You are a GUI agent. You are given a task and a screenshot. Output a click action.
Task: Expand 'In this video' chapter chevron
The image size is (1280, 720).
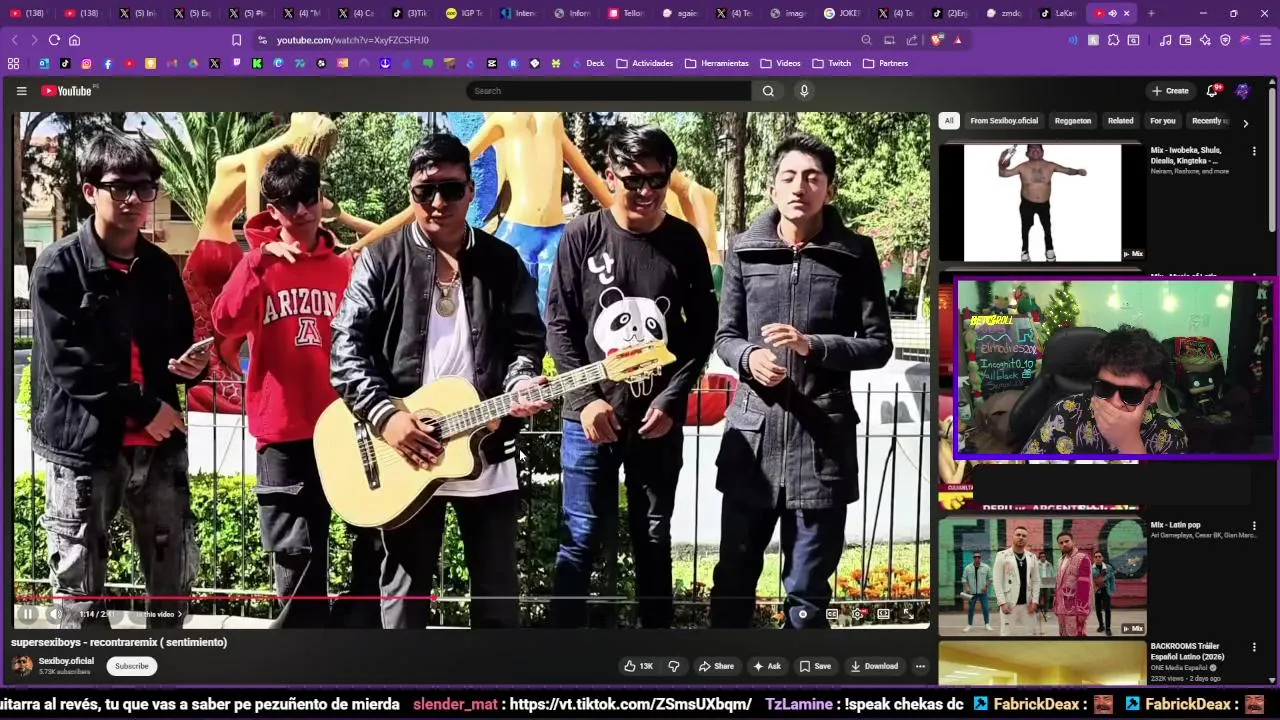[x=180, y=614]
